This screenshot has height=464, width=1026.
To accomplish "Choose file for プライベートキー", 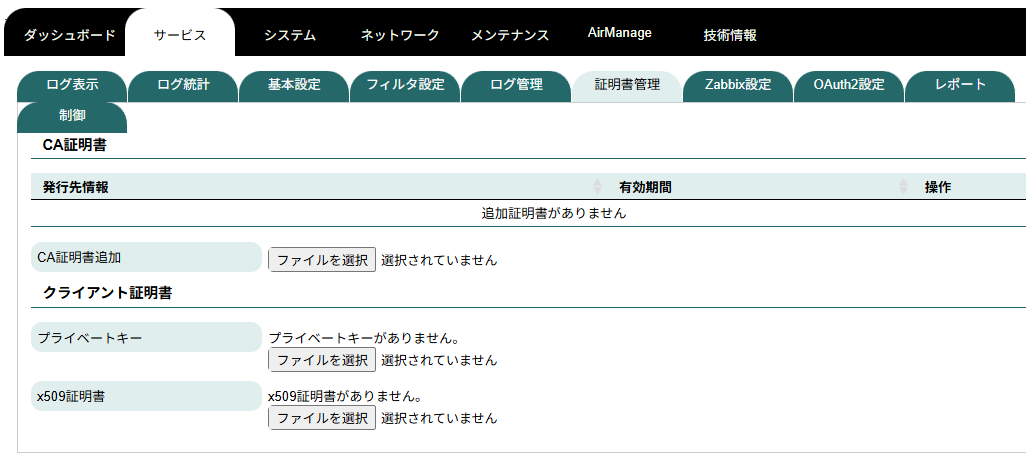I will pos(322,359).
